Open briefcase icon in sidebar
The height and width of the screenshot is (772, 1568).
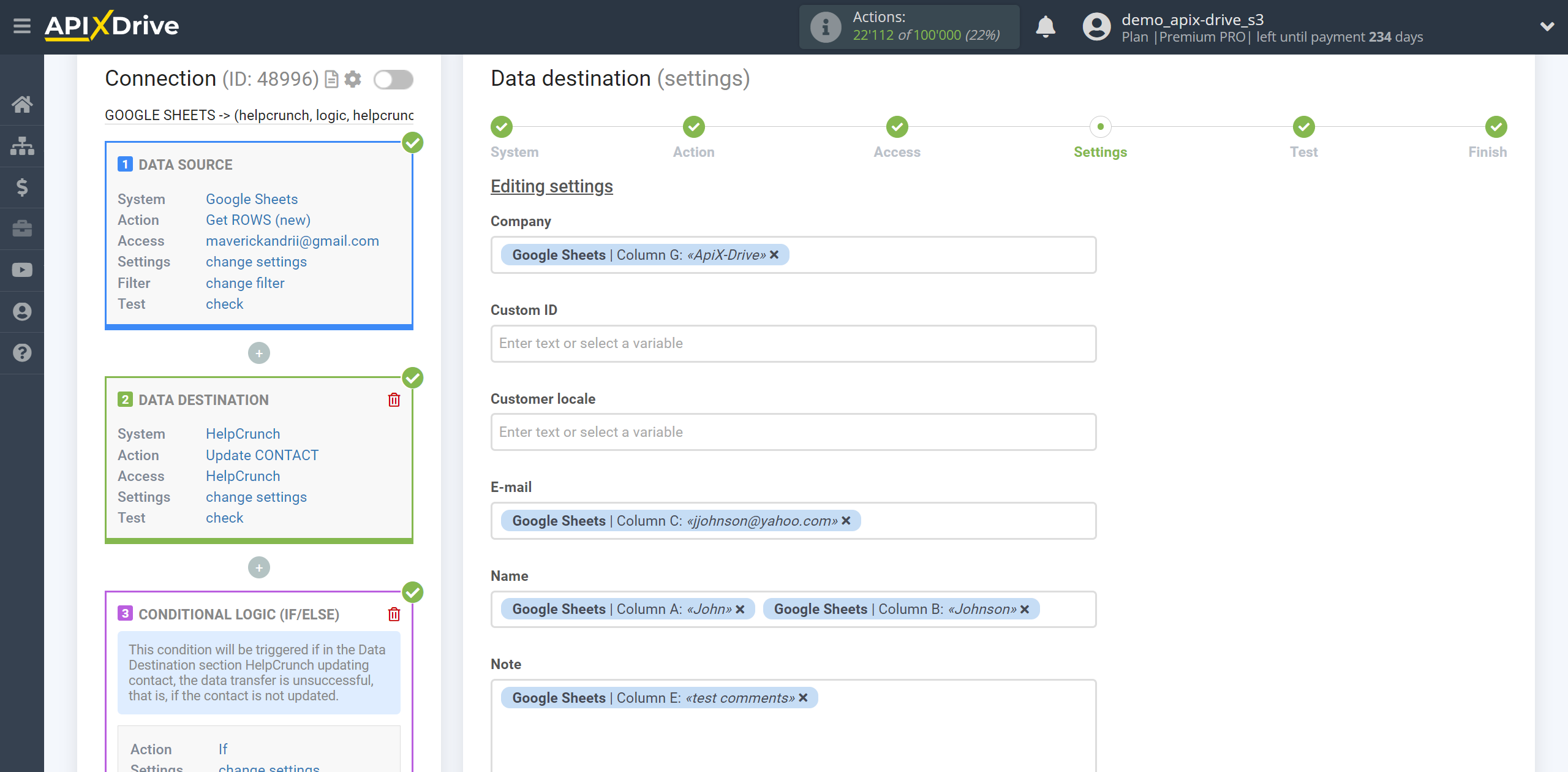[22, 229]
